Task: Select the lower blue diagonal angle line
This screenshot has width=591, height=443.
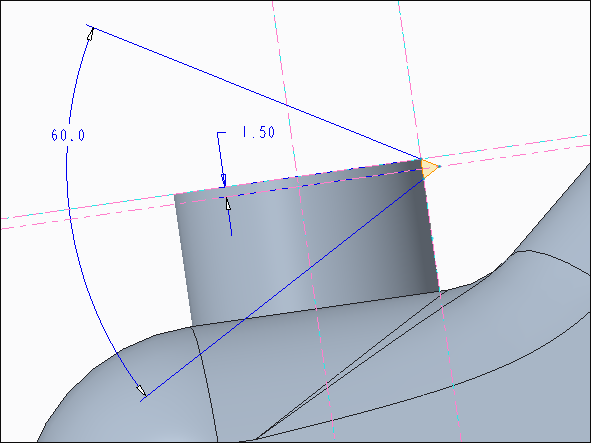Action: coord(283,288)
